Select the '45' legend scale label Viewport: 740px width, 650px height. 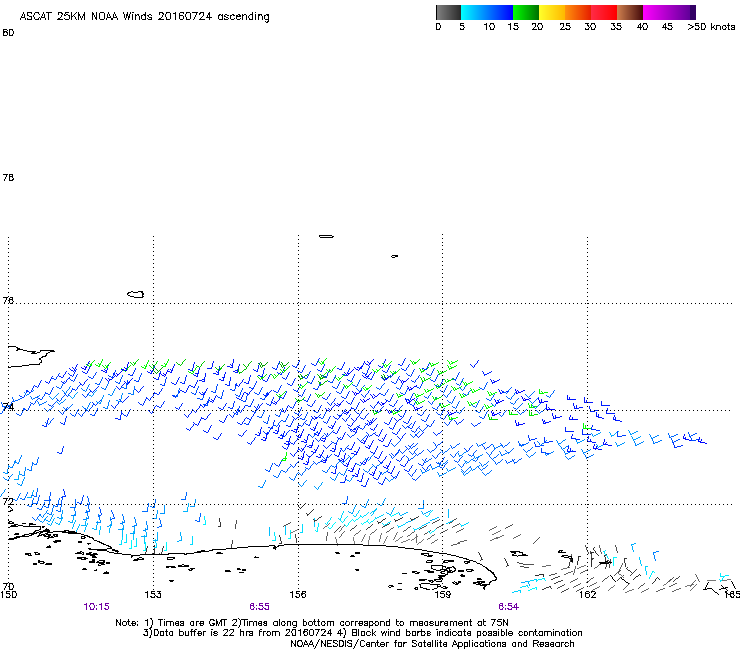(x=667, y=27)
